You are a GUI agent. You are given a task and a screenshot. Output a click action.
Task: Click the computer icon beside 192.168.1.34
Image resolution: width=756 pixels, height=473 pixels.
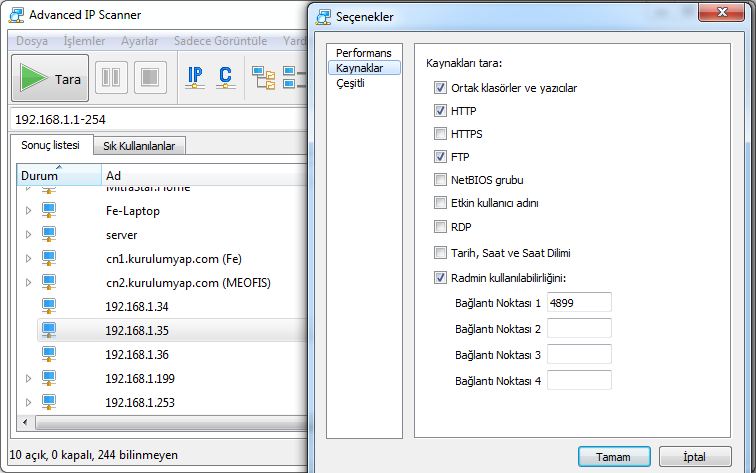click(49, 306)
